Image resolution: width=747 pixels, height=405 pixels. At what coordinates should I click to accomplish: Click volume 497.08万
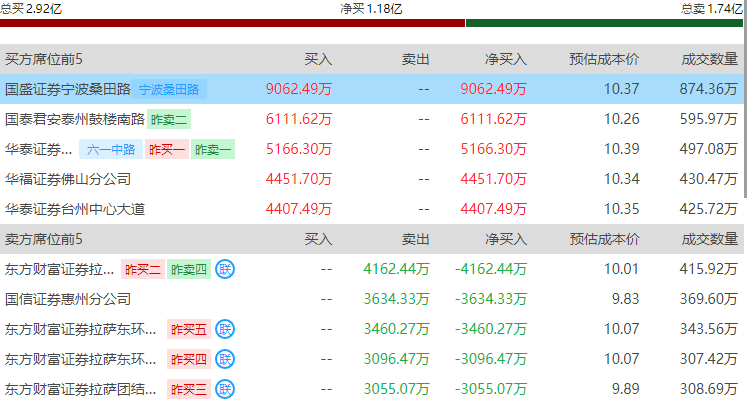709,149
